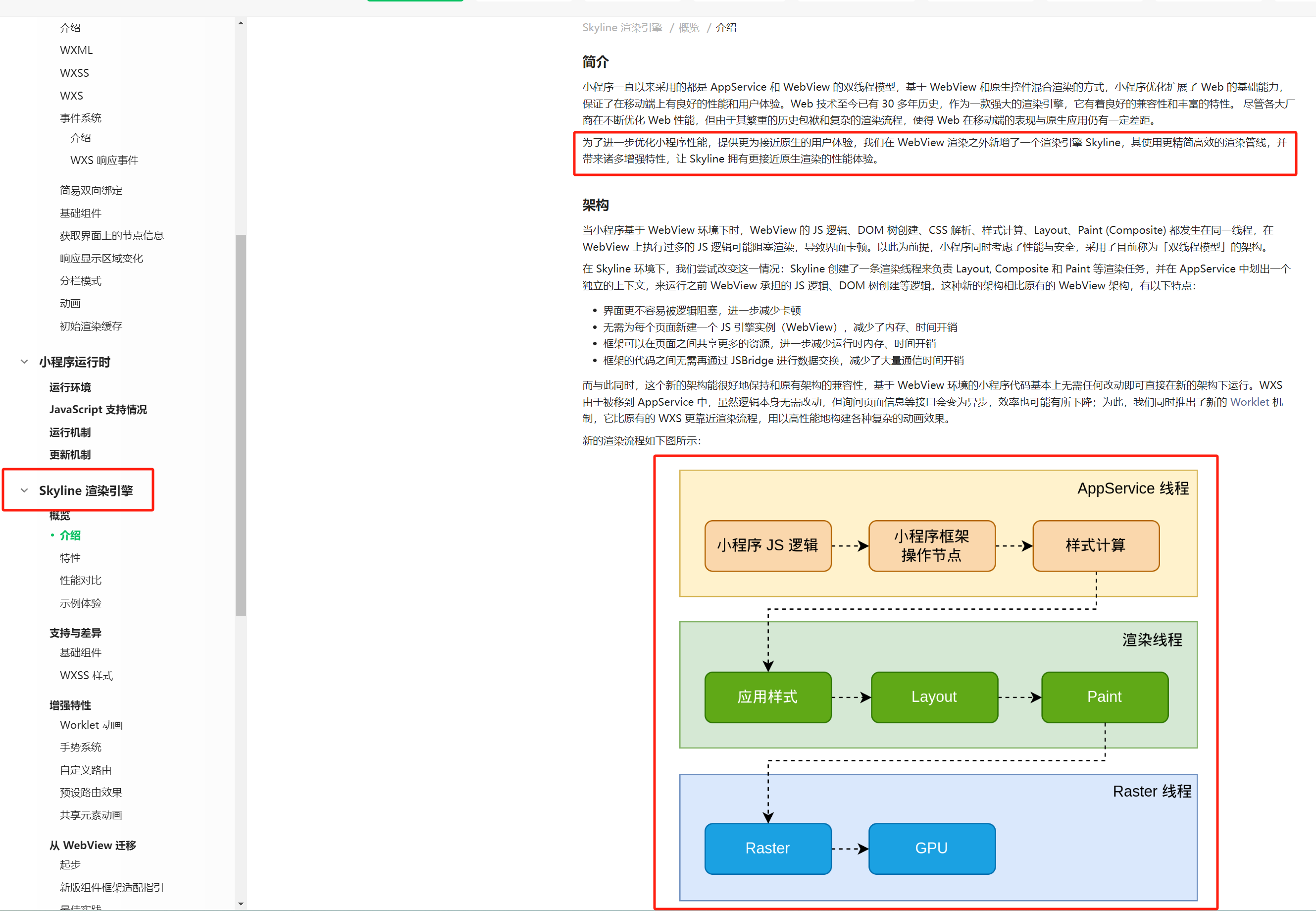Open 增强特性 group heading
Screen dimensions: 1316x911
70,705
